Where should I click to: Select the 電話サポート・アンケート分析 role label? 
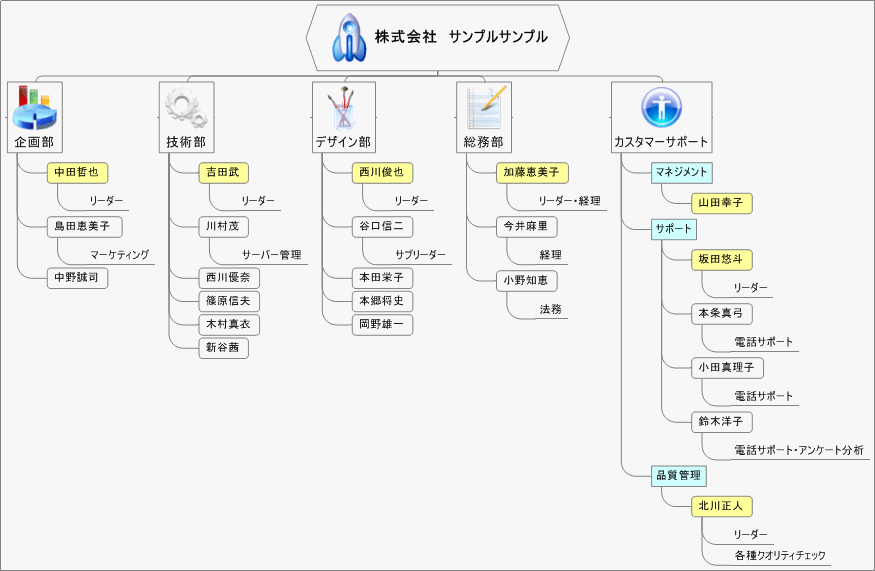[798, 451]
